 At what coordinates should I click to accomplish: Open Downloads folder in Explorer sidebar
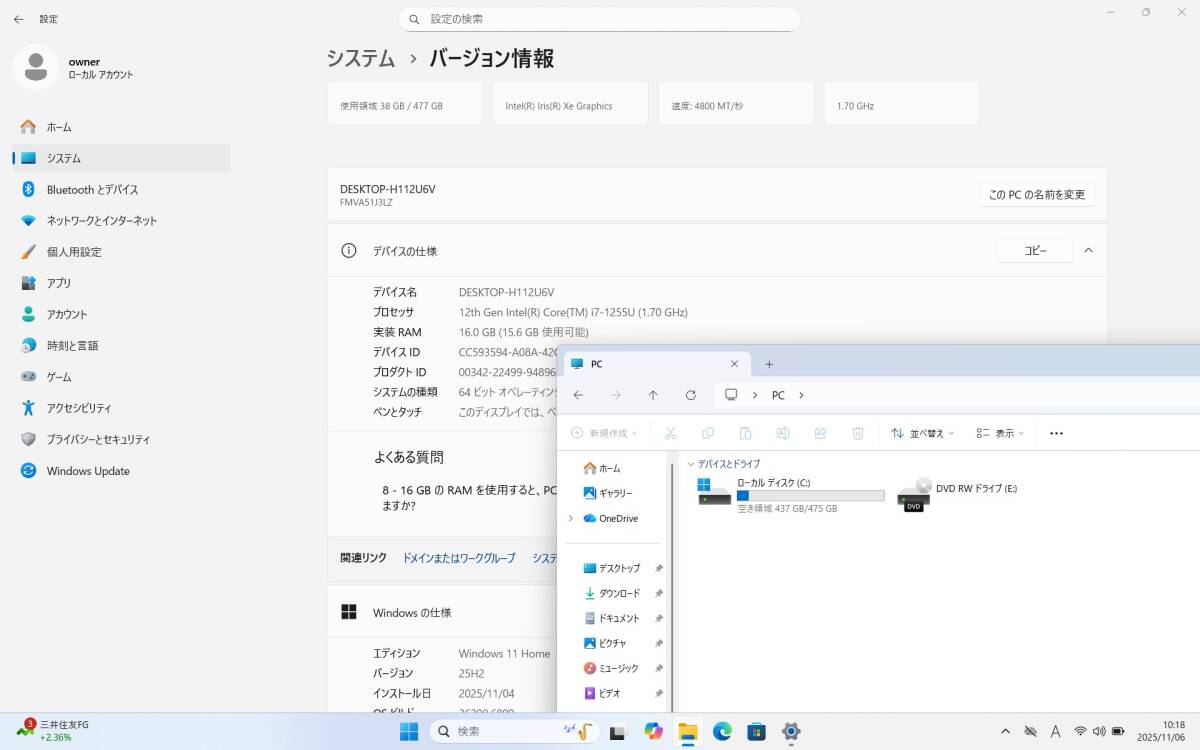[x=619, y=593]
